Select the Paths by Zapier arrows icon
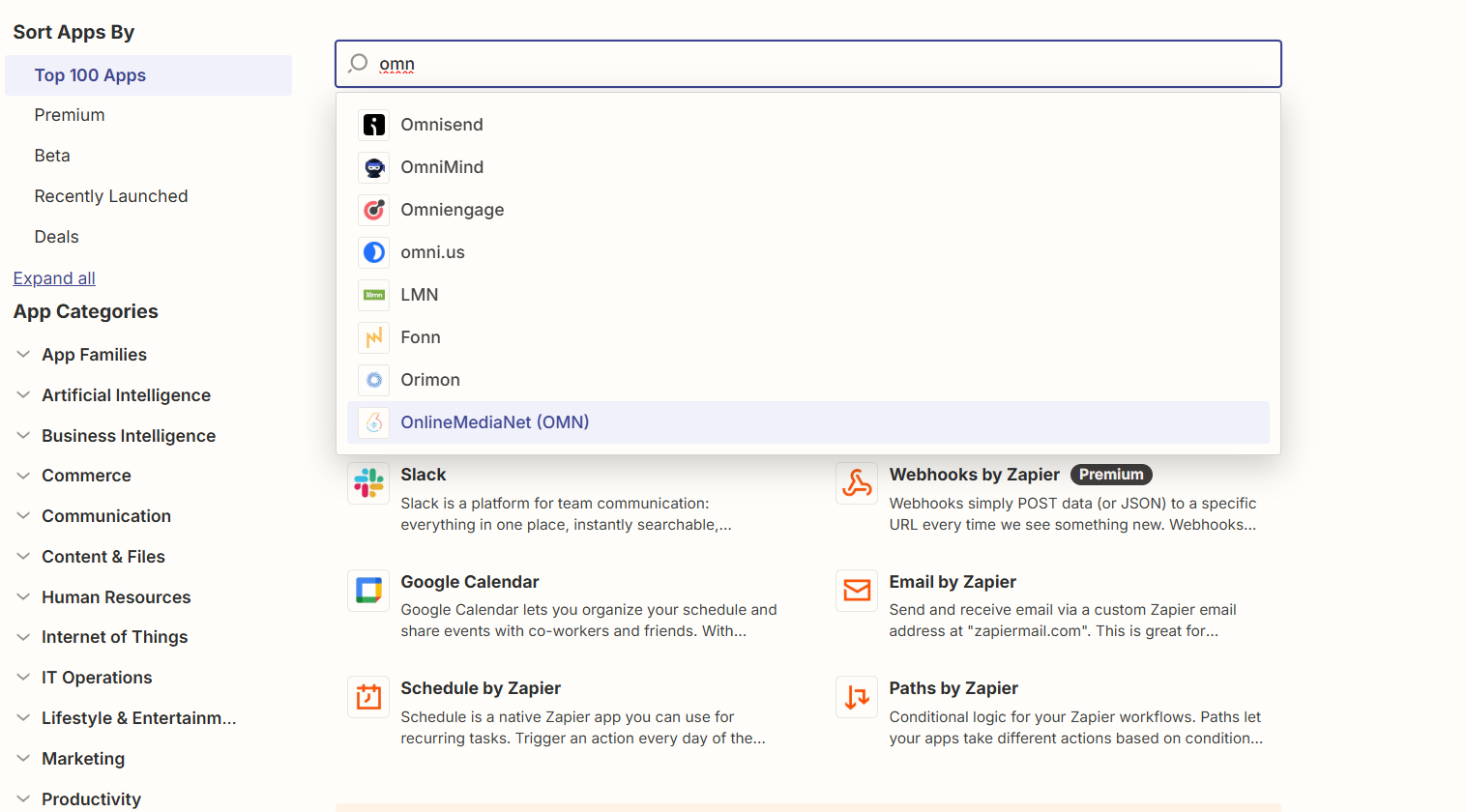 coord(857,696)
